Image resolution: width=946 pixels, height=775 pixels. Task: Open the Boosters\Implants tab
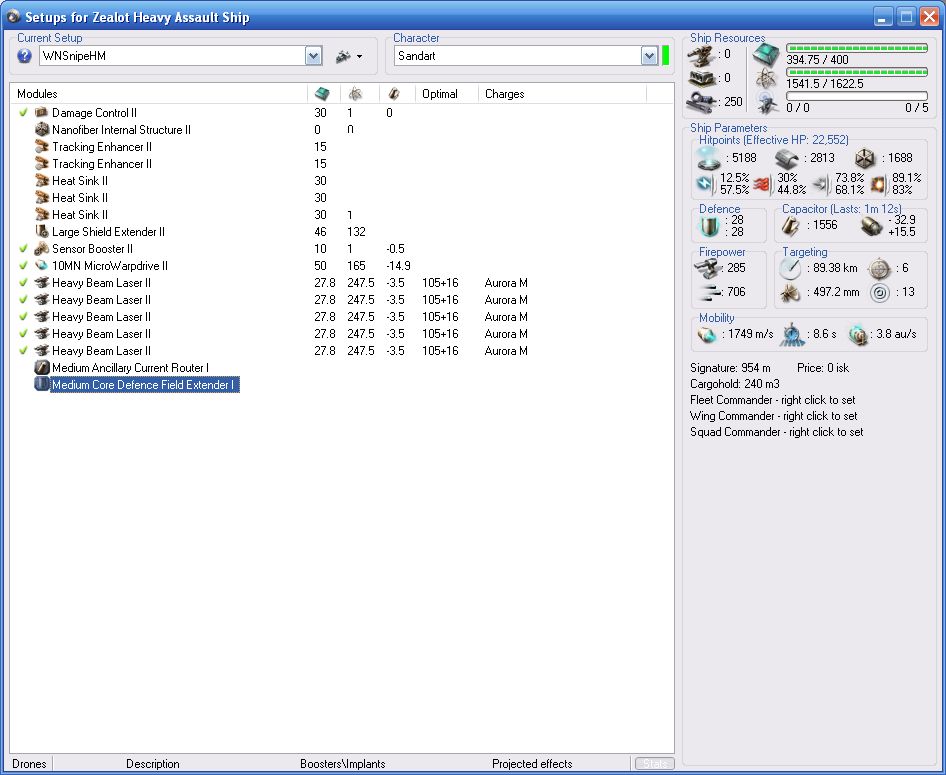point(342,764)
